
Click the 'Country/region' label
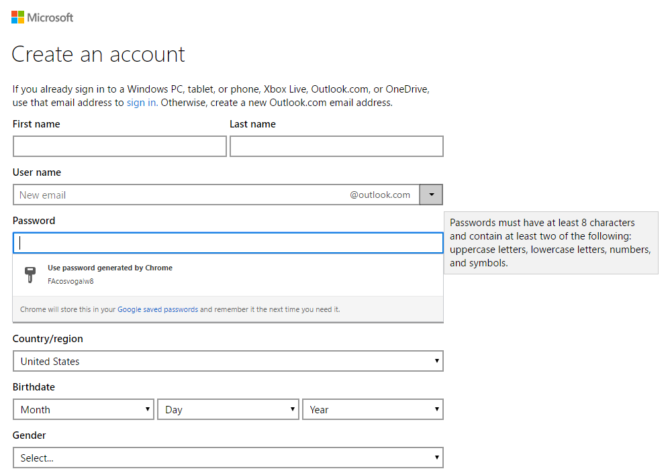click(x=48, y=339)
